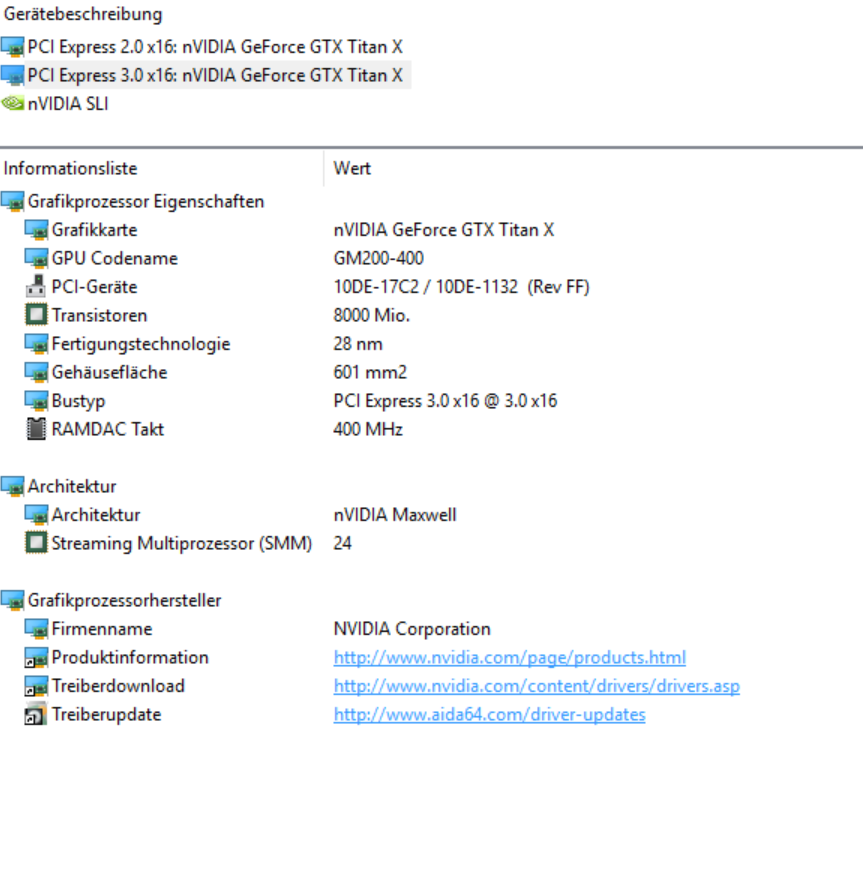The height and width of the screenshot is (871, 863).
Task: Select the Streaming Multiprozessor (SMM) label
Action: pyautogui.click(x=182, y=543)
